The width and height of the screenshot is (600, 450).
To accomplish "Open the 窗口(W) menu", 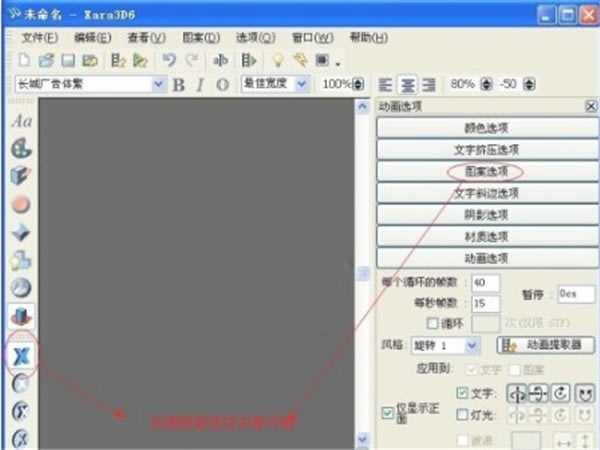I will pos(313,38).
